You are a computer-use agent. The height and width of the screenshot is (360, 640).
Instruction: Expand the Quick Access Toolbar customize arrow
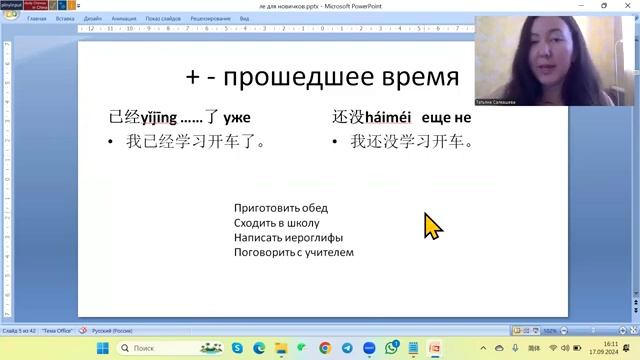78,6
